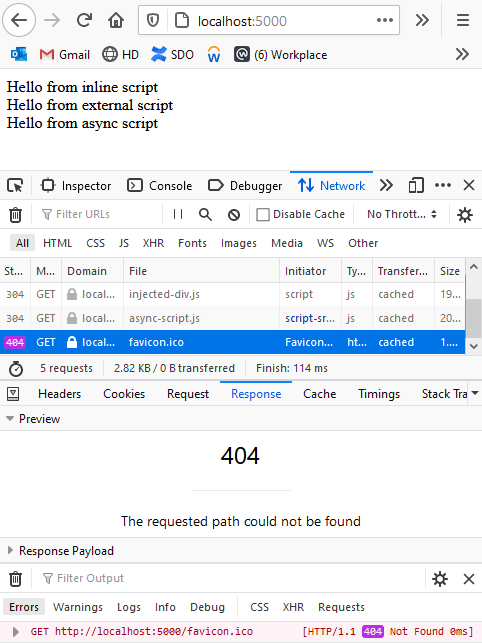Select the async-script.js request row

pyautogui.click(x=233, y=318)
